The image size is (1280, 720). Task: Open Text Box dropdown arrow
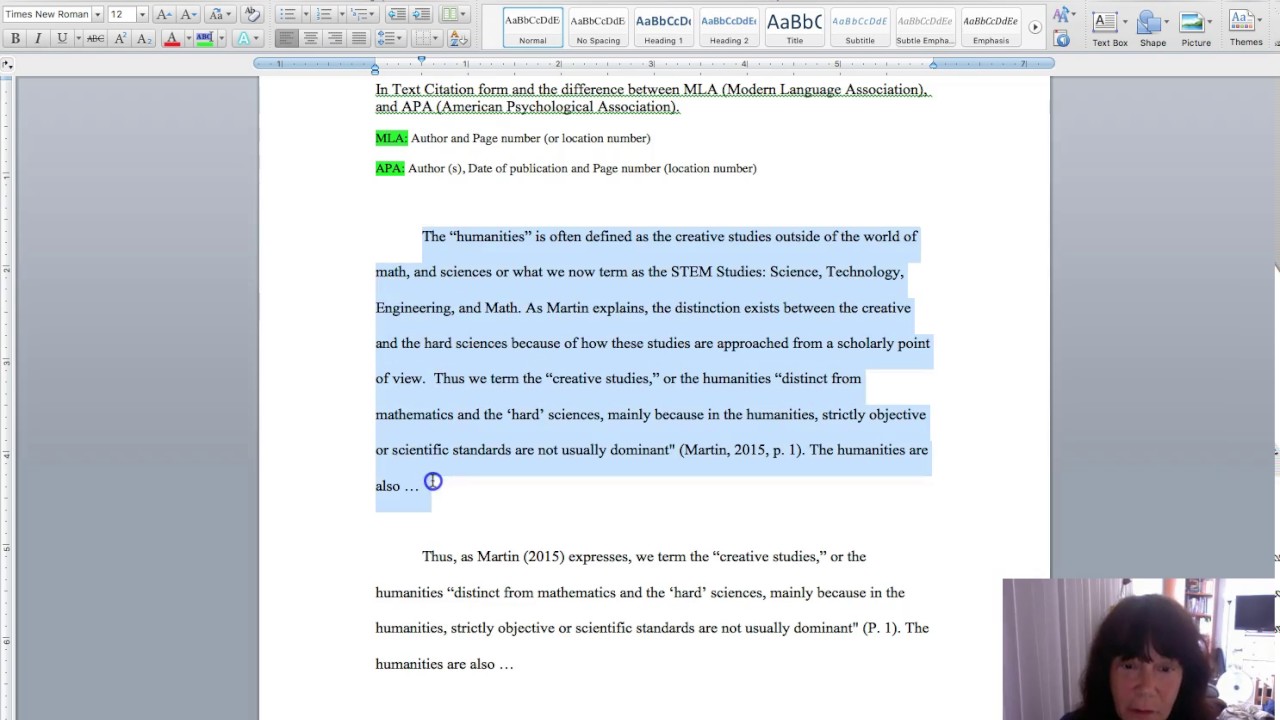(x=1125, y=21)
